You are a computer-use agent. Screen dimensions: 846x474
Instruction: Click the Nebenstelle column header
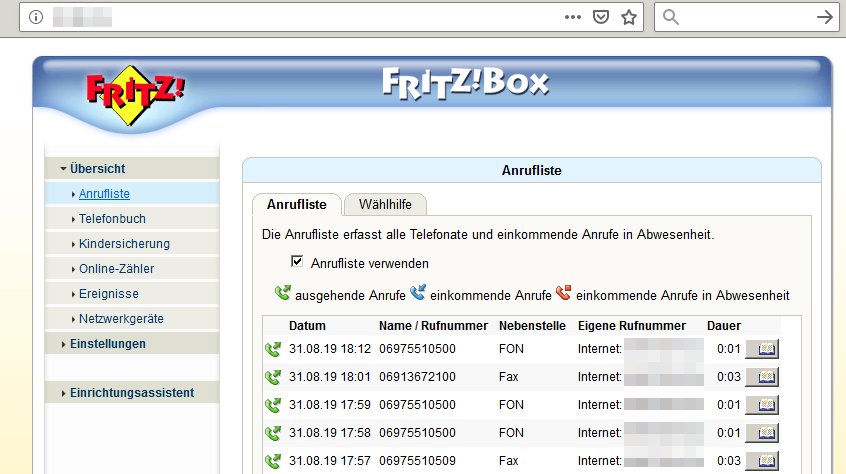click(x=532, y=326)
